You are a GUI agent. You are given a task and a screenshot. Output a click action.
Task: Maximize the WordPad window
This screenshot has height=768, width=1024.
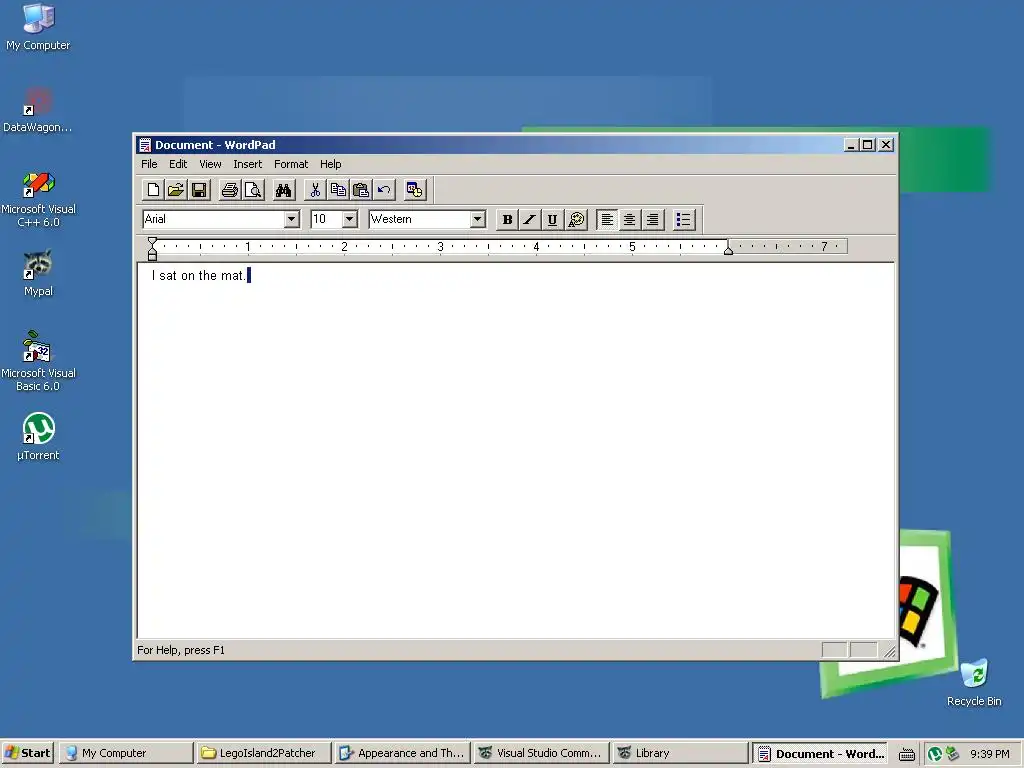click(x=867, y=145)
